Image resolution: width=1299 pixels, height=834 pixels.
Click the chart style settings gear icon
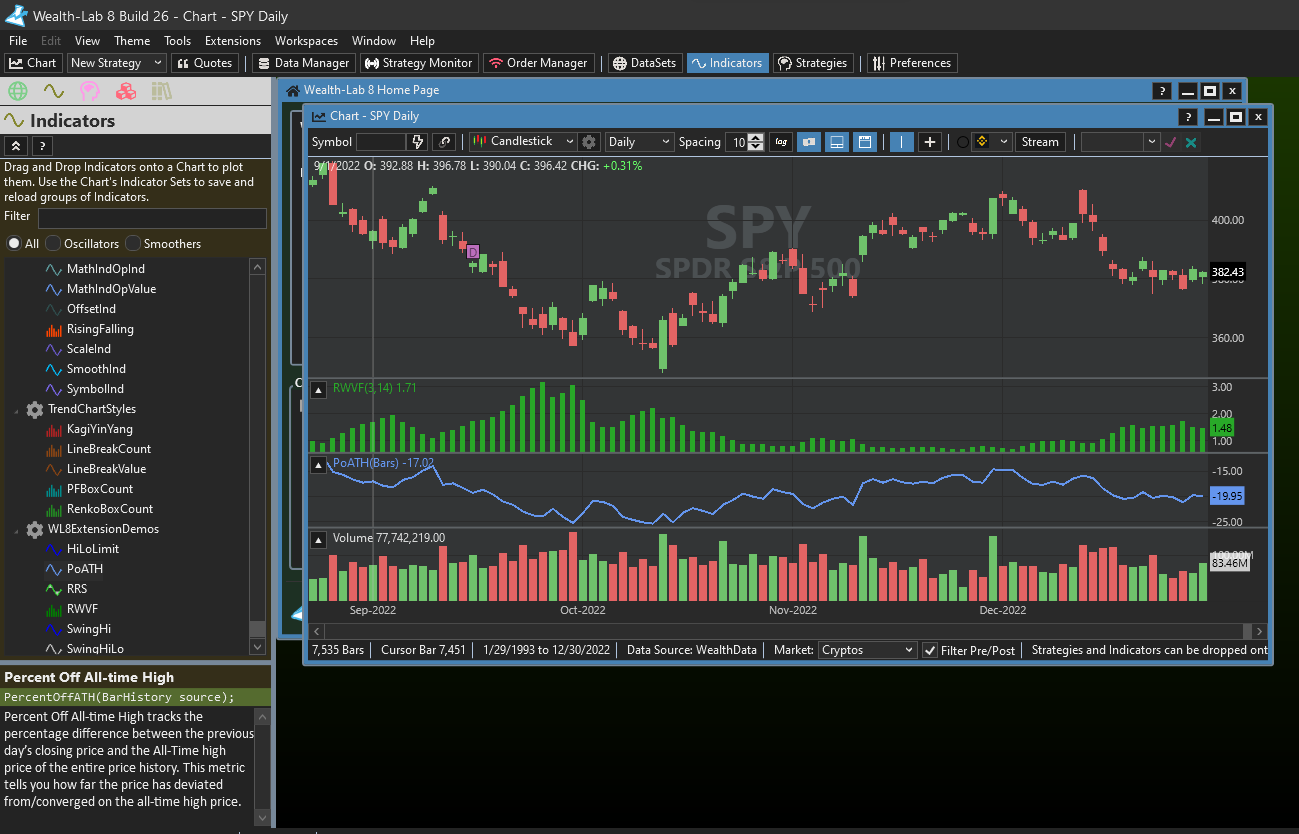[589, 142]
